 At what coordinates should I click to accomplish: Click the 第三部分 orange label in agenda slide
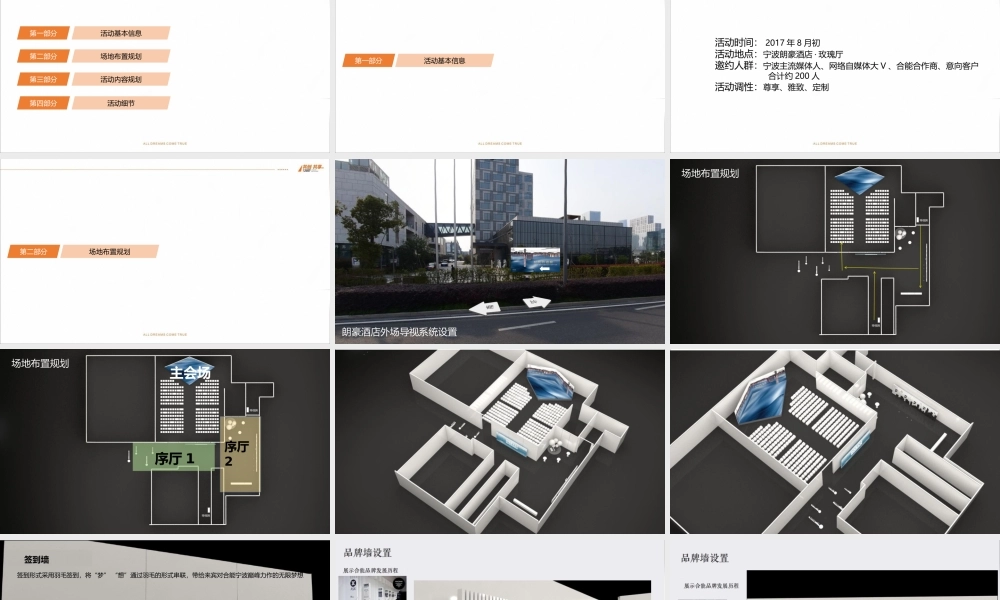[43, 79]
